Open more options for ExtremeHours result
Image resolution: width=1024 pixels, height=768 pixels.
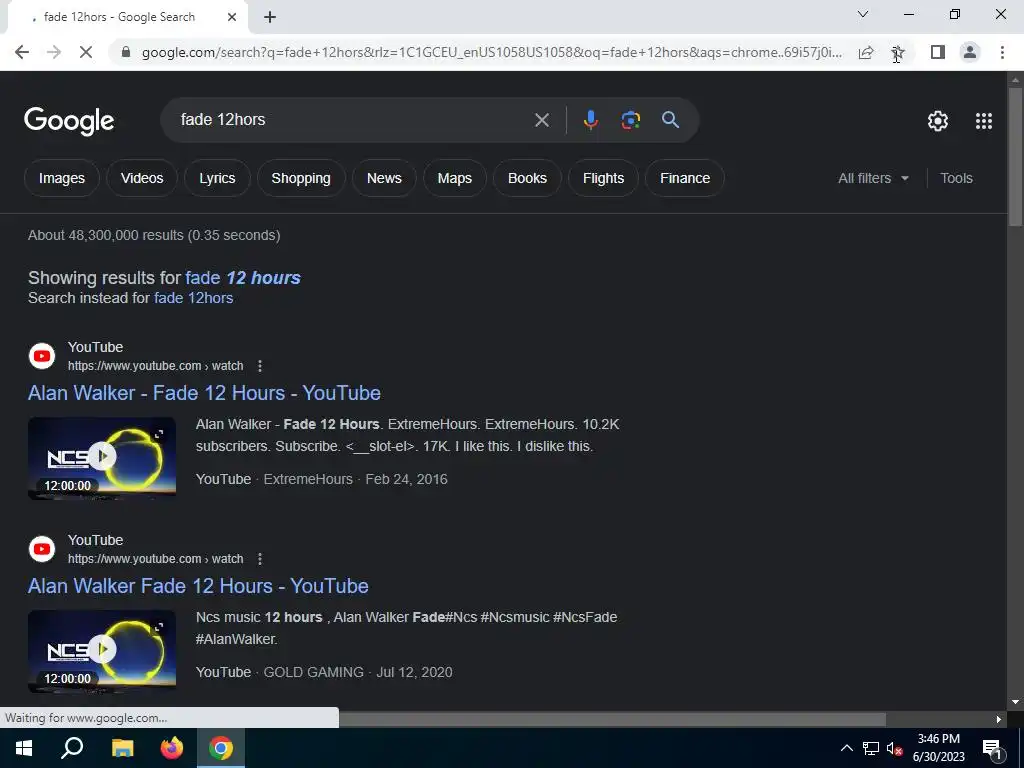coord(260,366)
